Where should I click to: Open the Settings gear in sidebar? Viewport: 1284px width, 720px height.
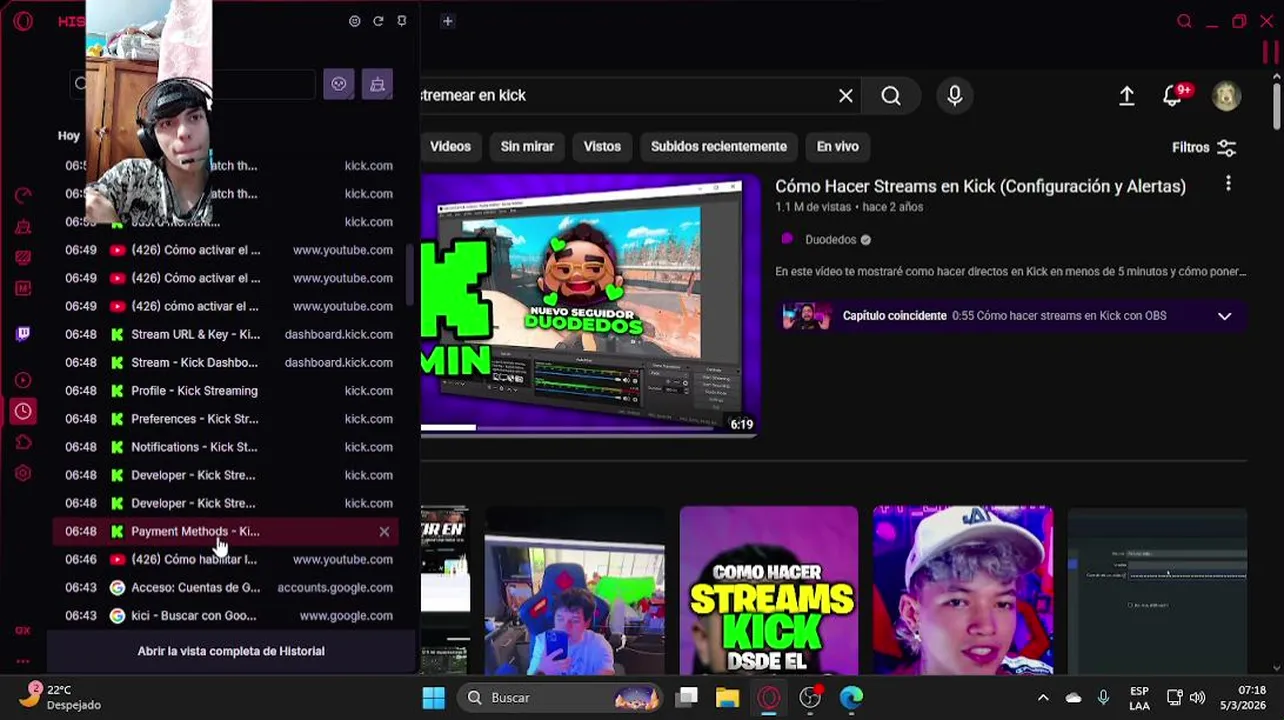[23, 473]
